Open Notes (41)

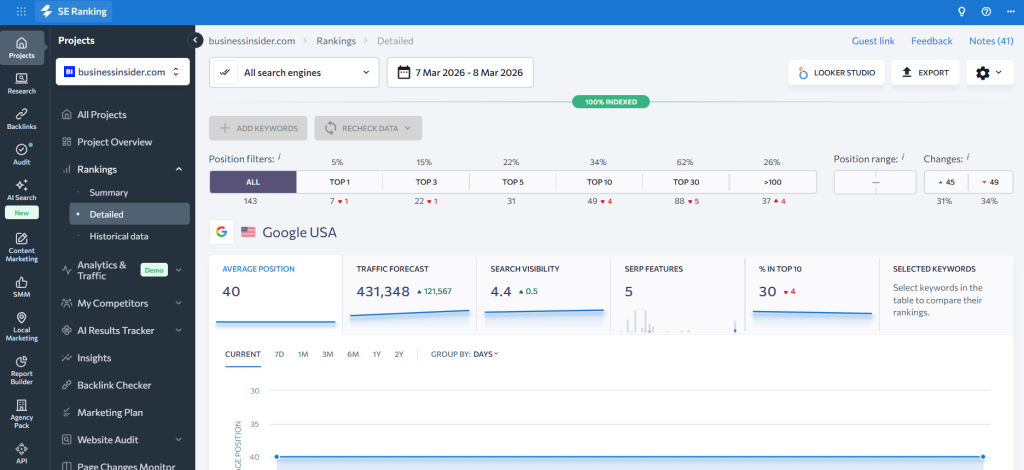[991, 40]
